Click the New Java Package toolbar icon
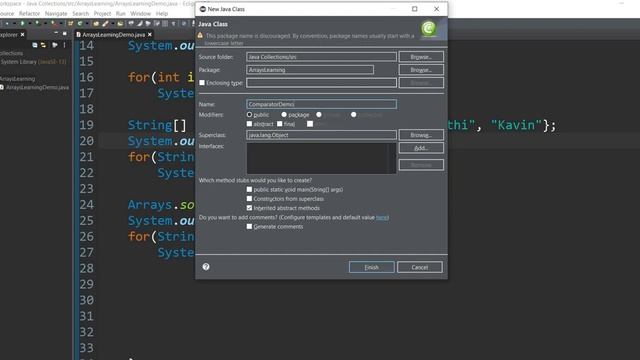Screen dimensions: 640x360 point(70,23)
